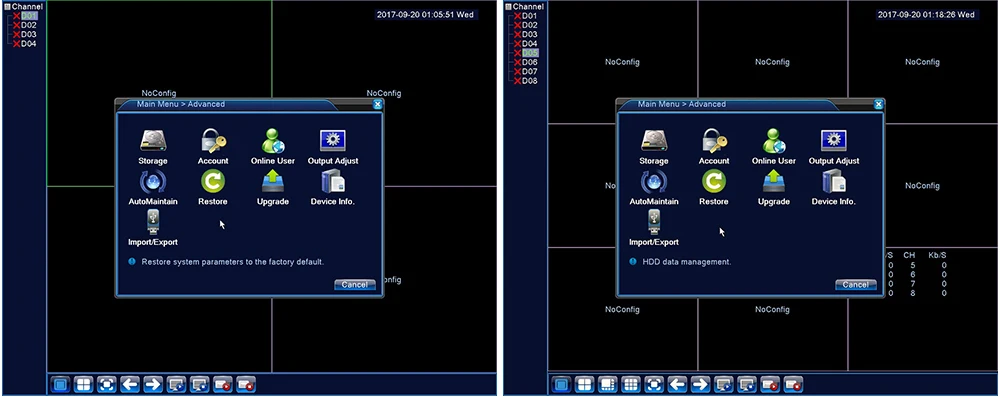Select highlighted channel D05 in the right tree

pyautogui.click(x=530, y=53)
